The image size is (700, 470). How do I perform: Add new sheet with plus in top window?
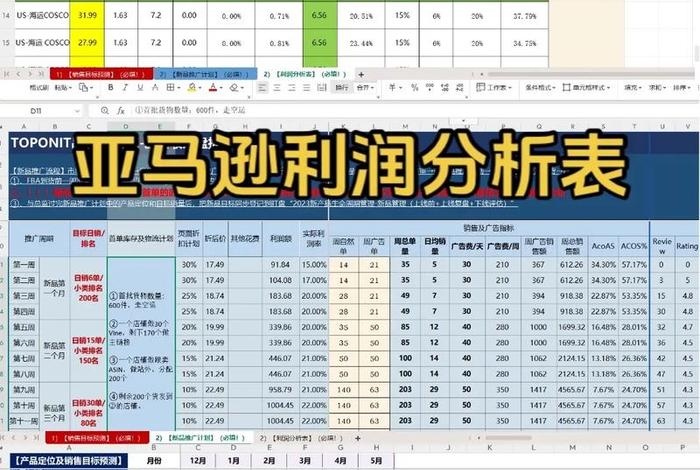click(x=361, y=74)
